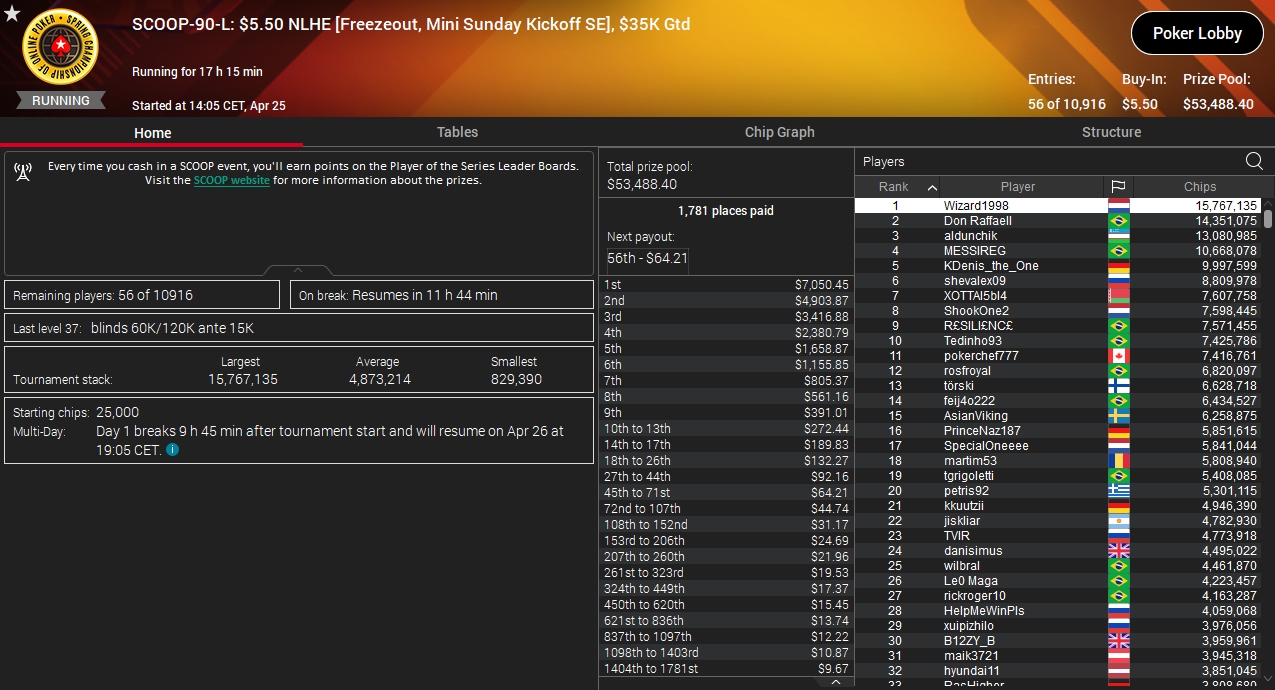Switch to the Home tab
The height and width of the screenshot is (690, 1275).
tap(153, 132)
